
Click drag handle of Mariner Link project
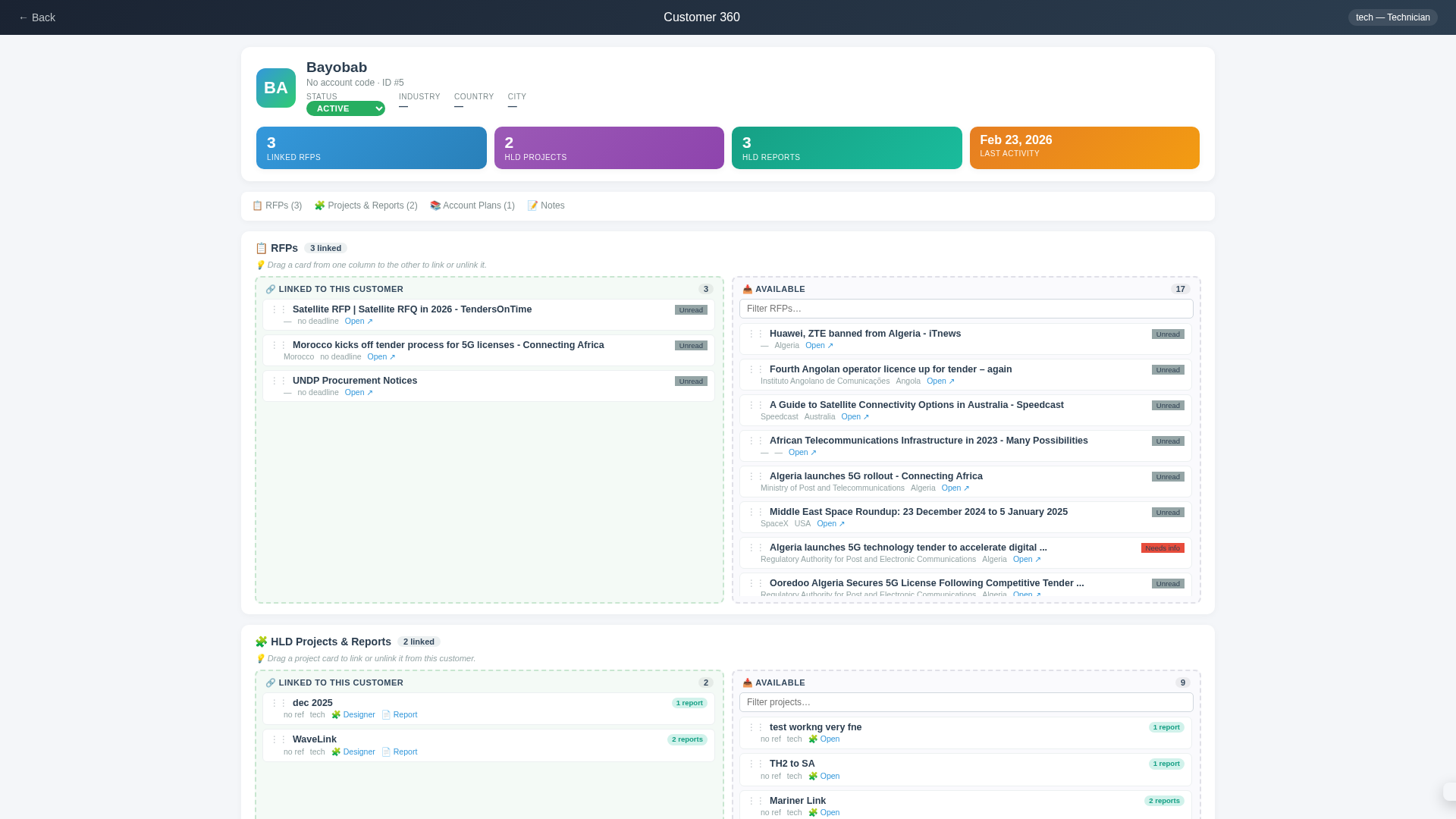coord(756,801)
